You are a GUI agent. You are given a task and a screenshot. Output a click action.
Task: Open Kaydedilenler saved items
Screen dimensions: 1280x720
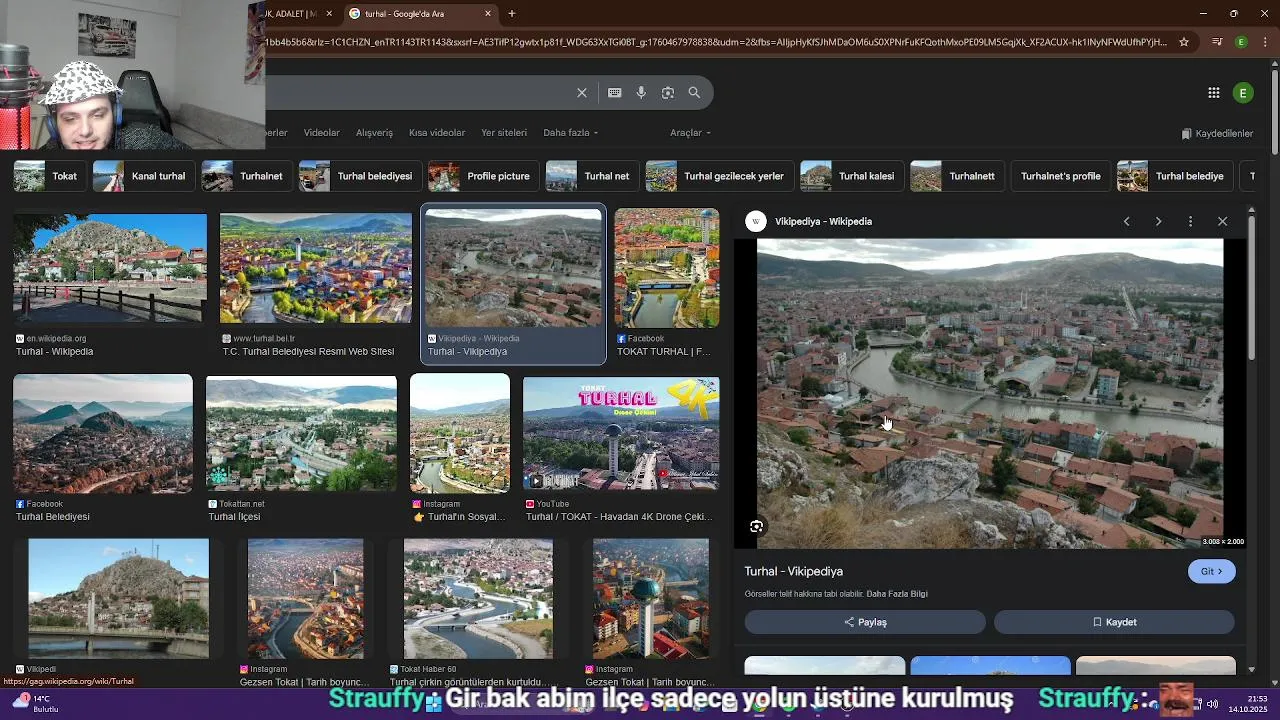click(1217, 133)
